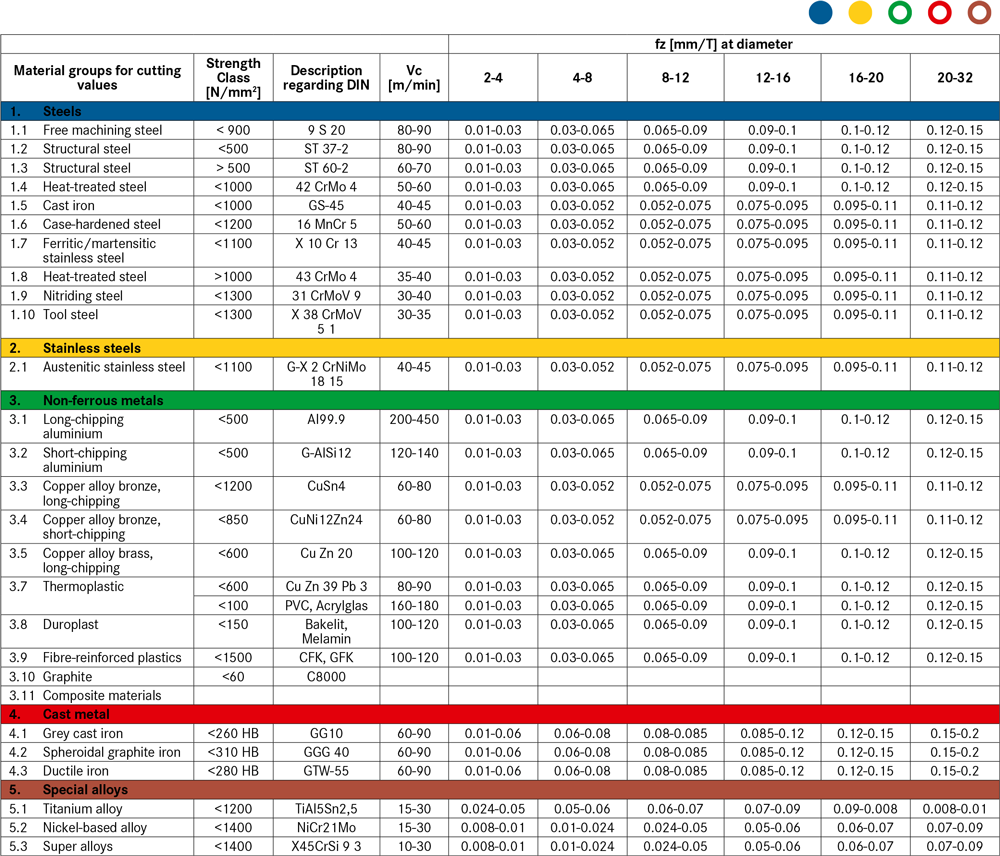
Task: Click the 'ST 60-2' DIN description cell
Action: pyautogui.click(x=327, y=168)
